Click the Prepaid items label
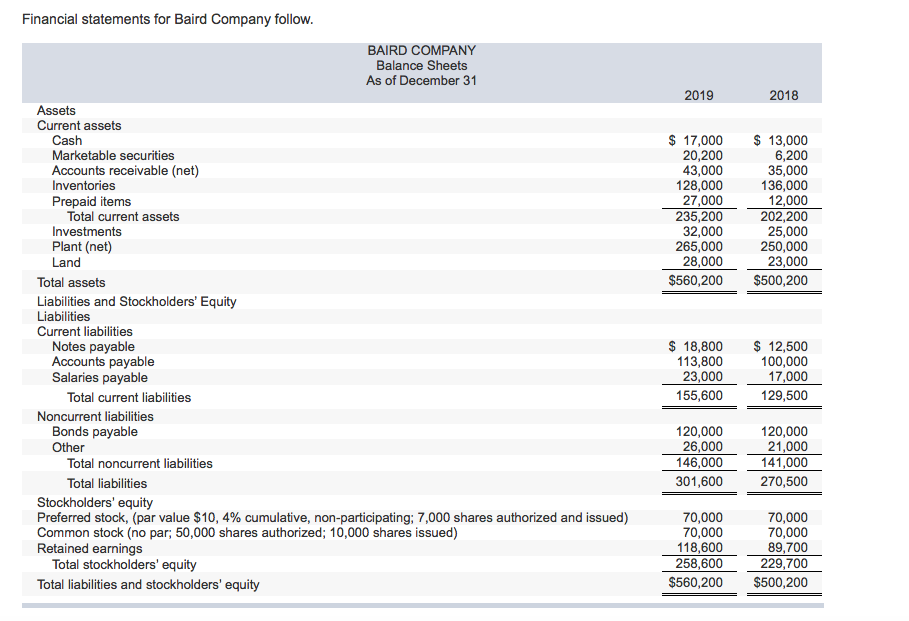Image resolution: width=909 pixels, height=621 pixels. coord(91,201)
